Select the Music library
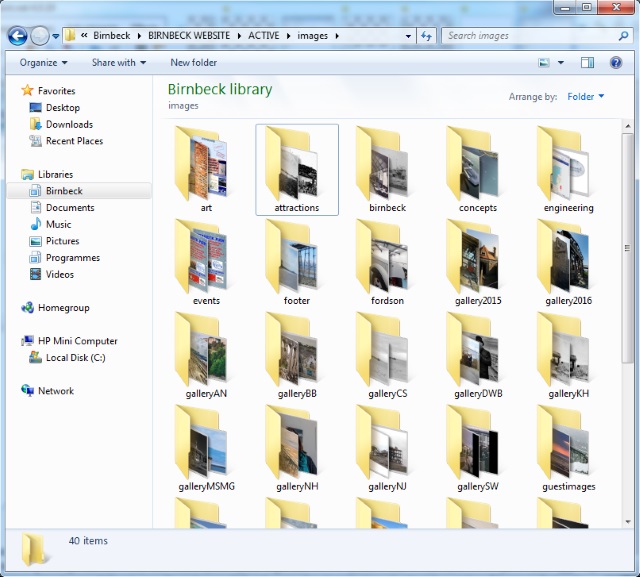The width and height of the screenshot is (640, 577). (x=58, y=225)
